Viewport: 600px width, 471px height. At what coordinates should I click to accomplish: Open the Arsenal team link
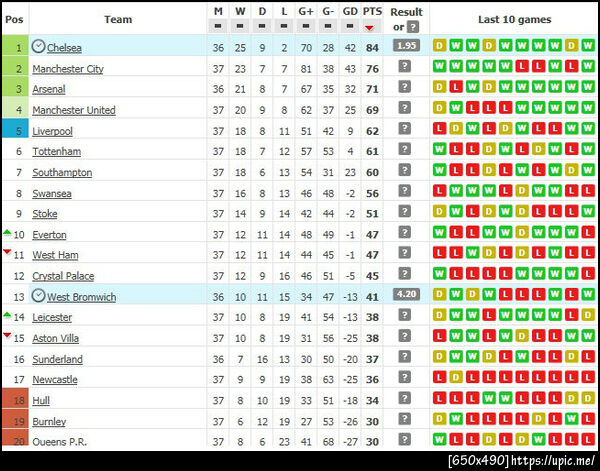[x=49, y=89]
